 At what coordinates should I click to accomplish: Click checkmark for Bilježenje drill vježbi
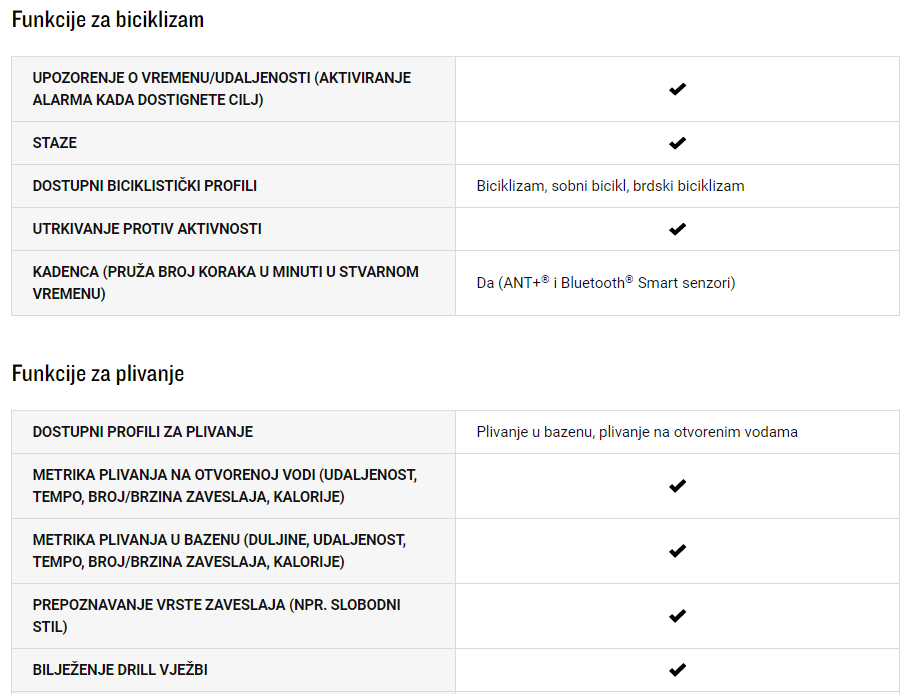click(x=677, y=670)
